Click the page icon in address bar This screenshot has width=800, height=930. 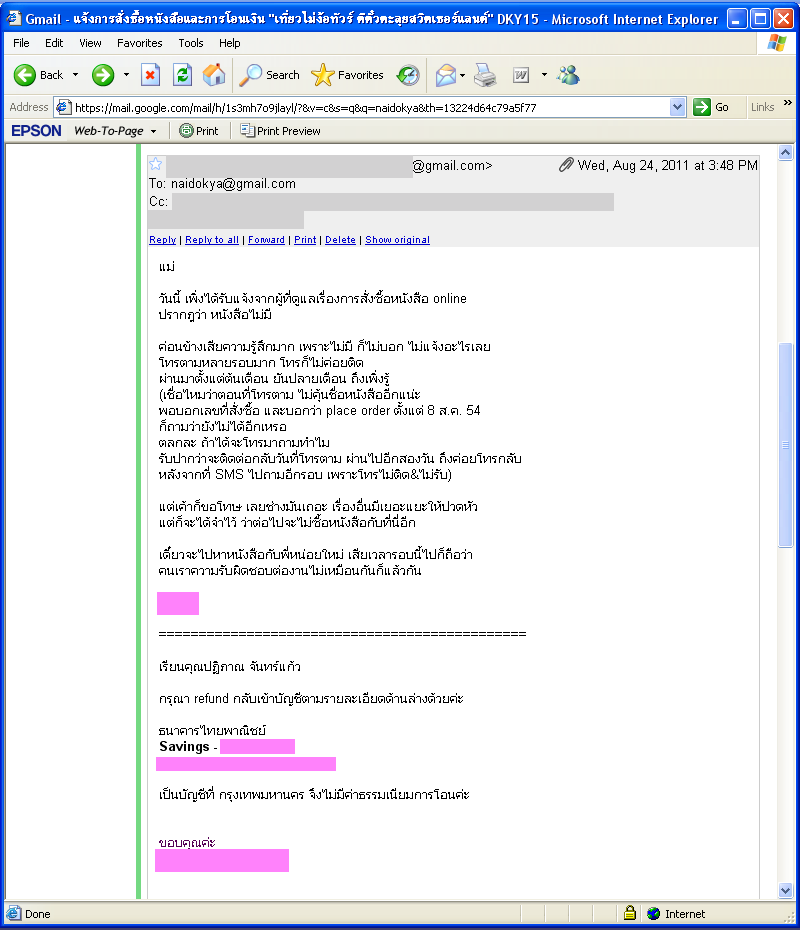[x=63, y=107]
